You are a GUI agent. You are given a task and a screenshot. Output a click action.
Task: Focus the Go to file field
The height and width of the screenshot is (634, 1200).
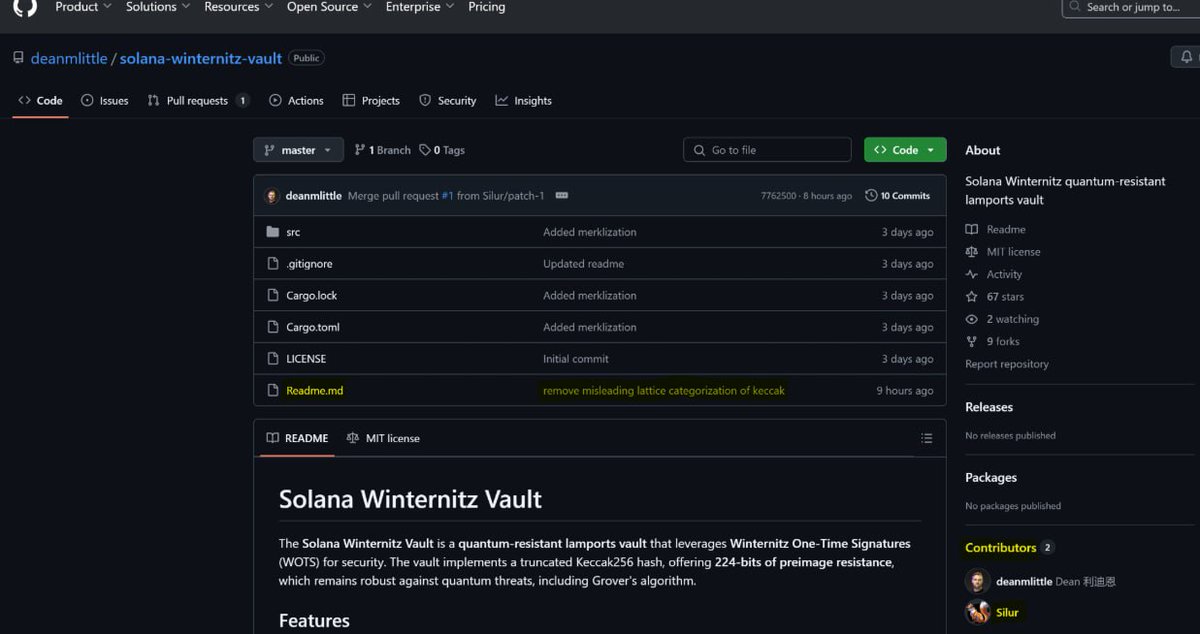click(x=767, y=150)
